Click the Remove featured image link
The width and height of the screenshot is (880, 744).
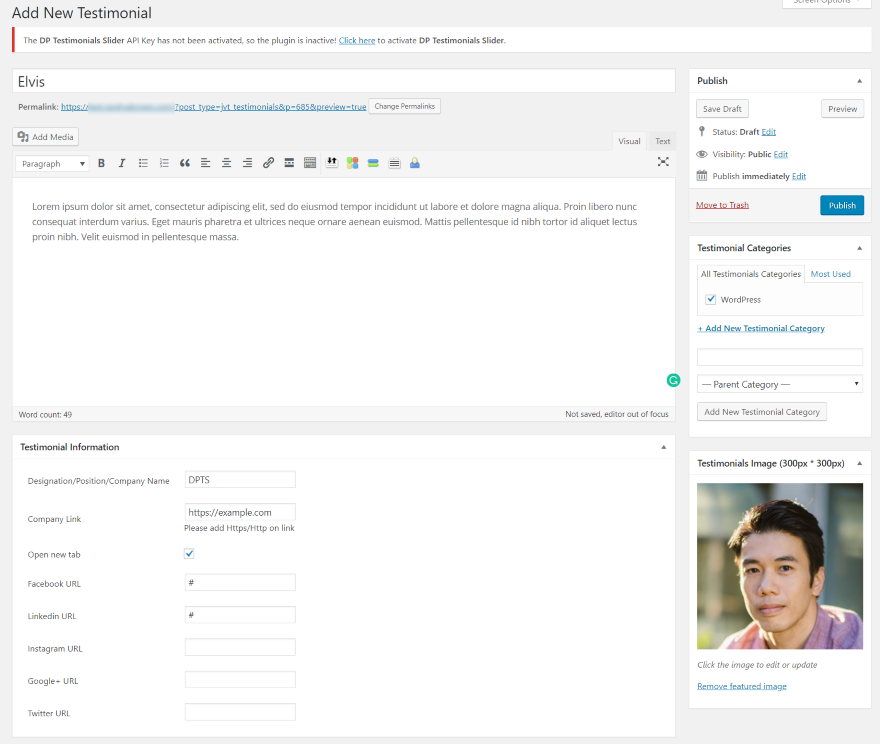[741, 686]
